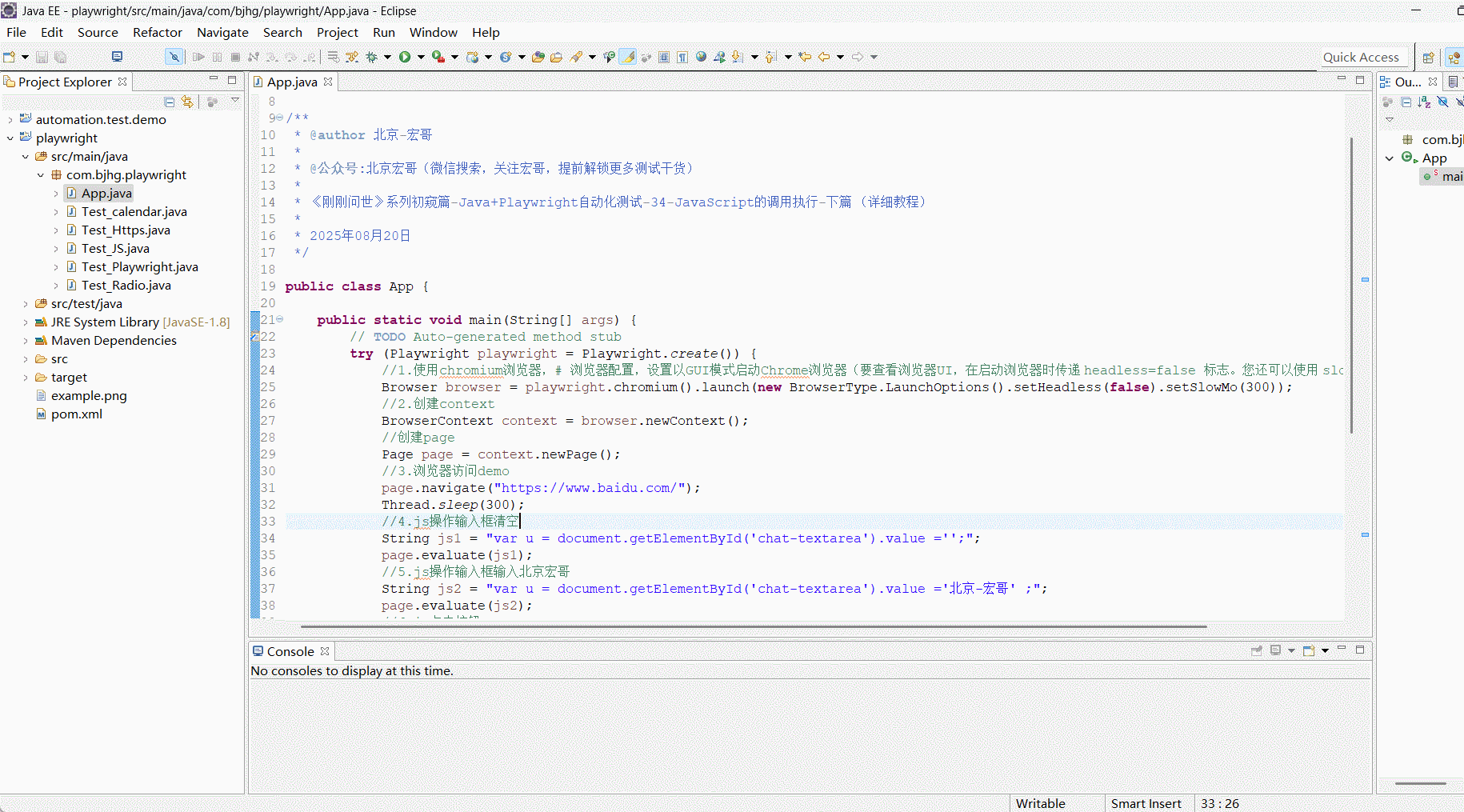Click the Outline view horizontal scrollbar

[x=1420, y=783]
